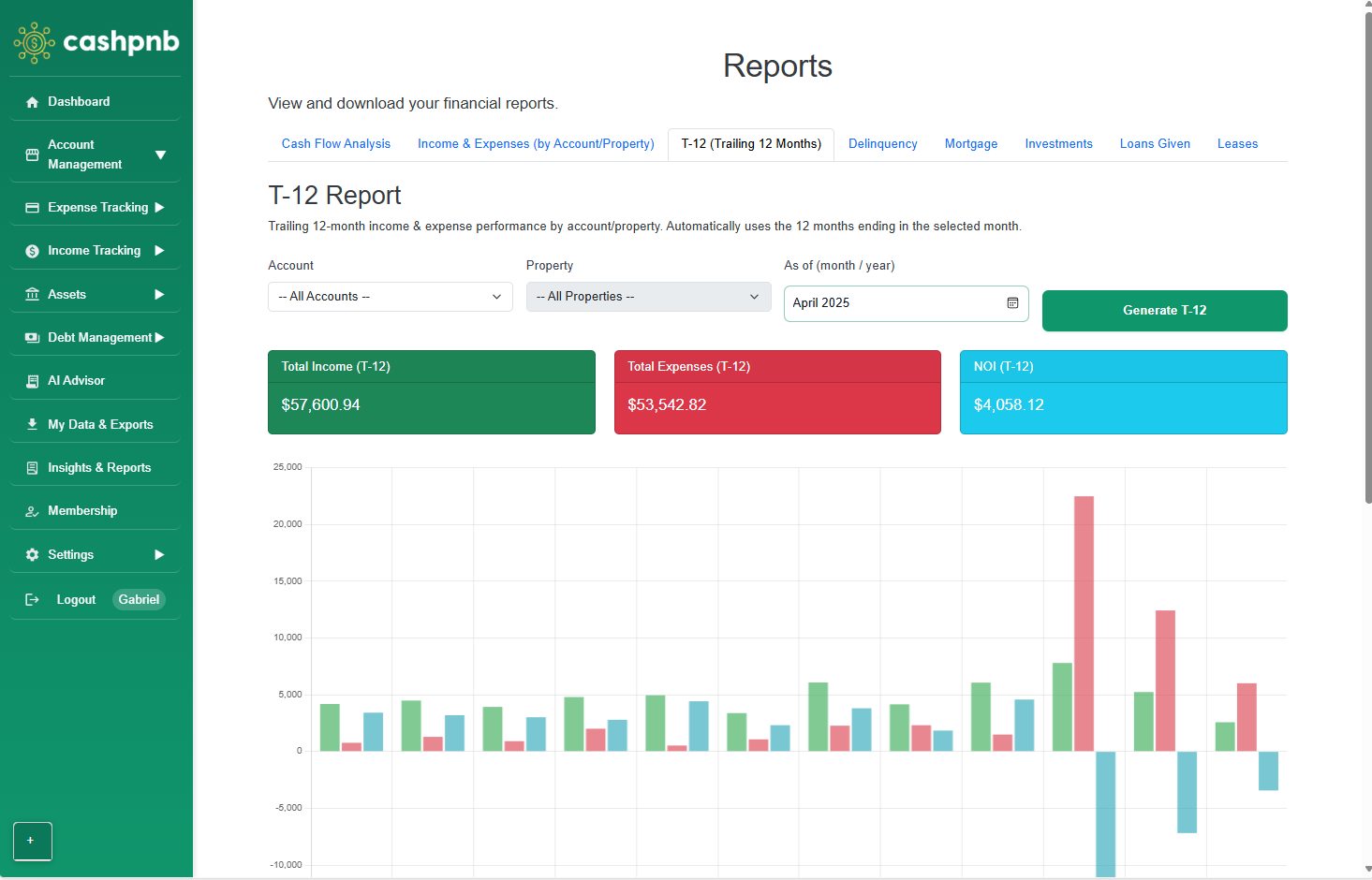The image size is (1372, 880).
Task: Click the AI Advisor icon in sidebar
Action: pyautogui.click(x=32, y=380)
